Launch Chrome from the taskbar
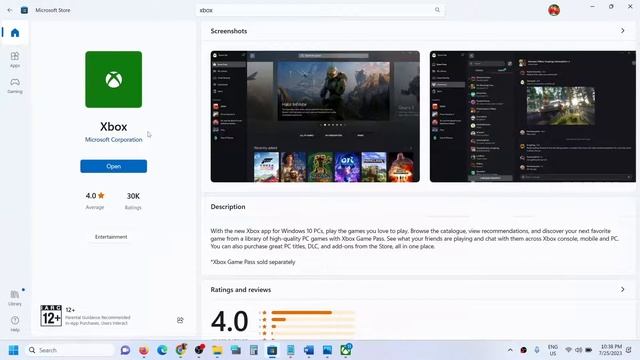 181,350
